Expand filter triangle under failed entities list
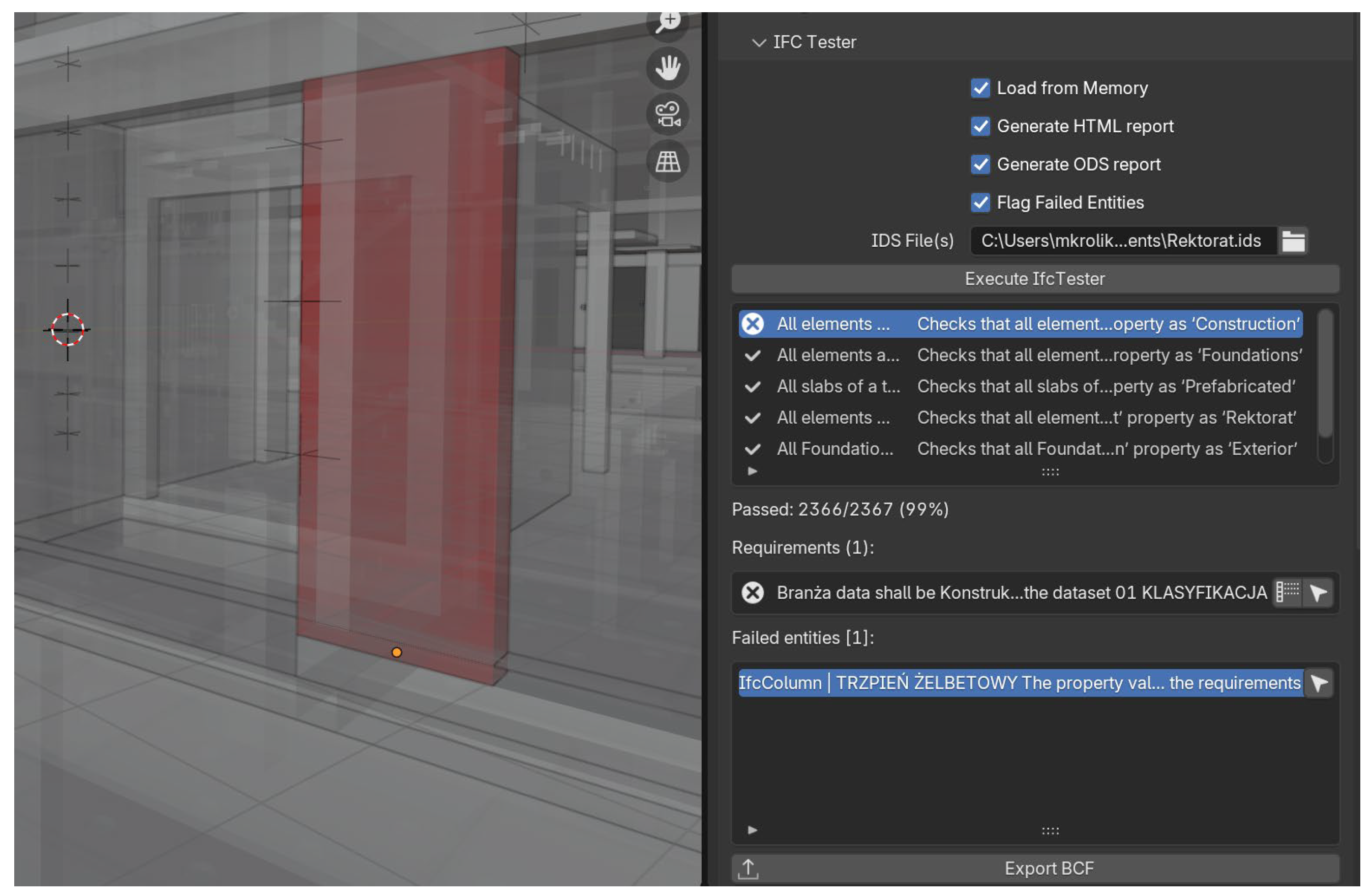 point(752,830)
